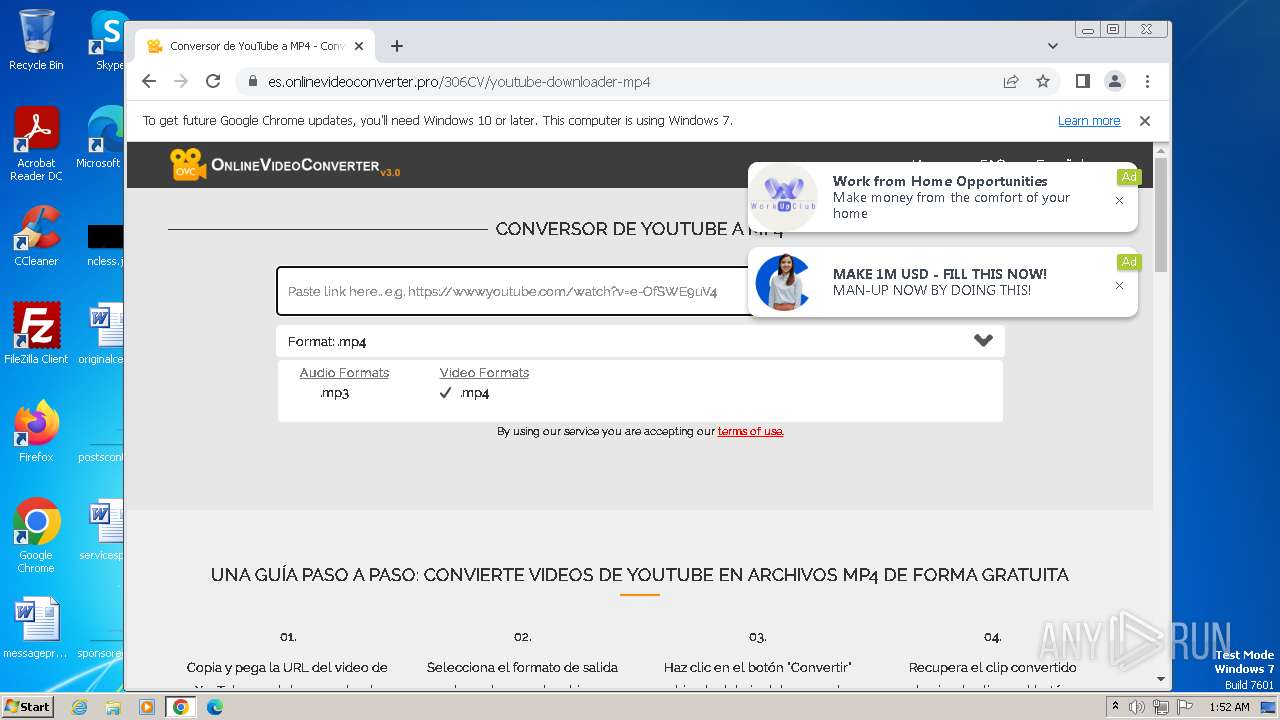1280x720 pixels.
Task: Select the .mp4 video format
Action: click(474, 393)
